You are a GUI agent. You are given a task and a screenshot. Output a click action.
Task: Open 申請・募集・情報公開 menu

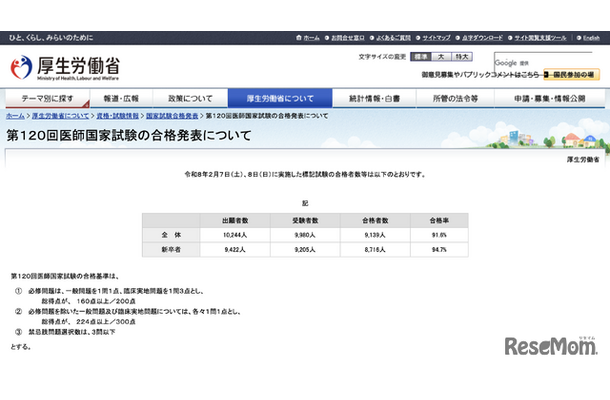[550, 98]
